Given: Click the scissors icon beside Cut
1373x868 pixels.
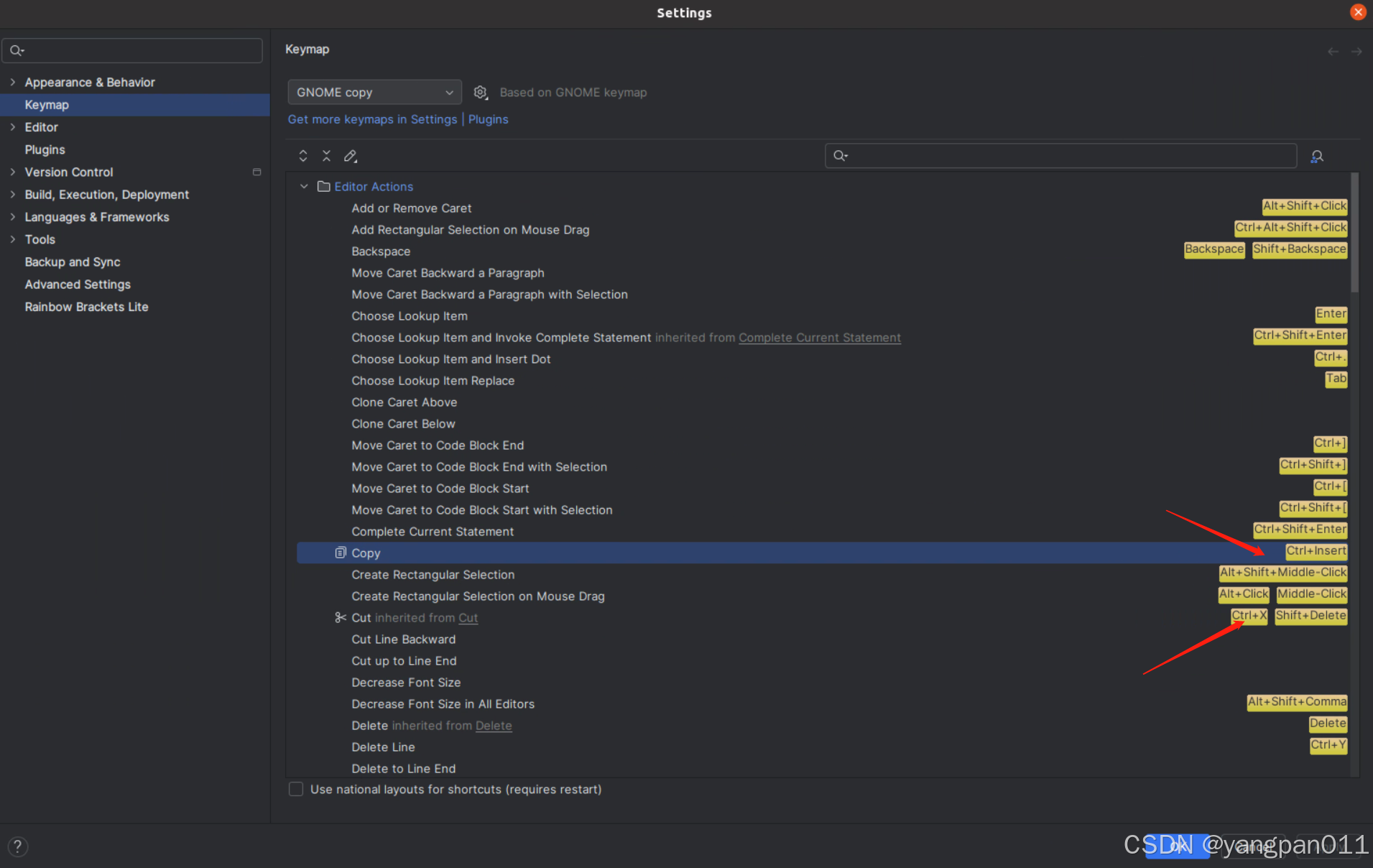Looking at the screenshot, I should click(341, 617).
